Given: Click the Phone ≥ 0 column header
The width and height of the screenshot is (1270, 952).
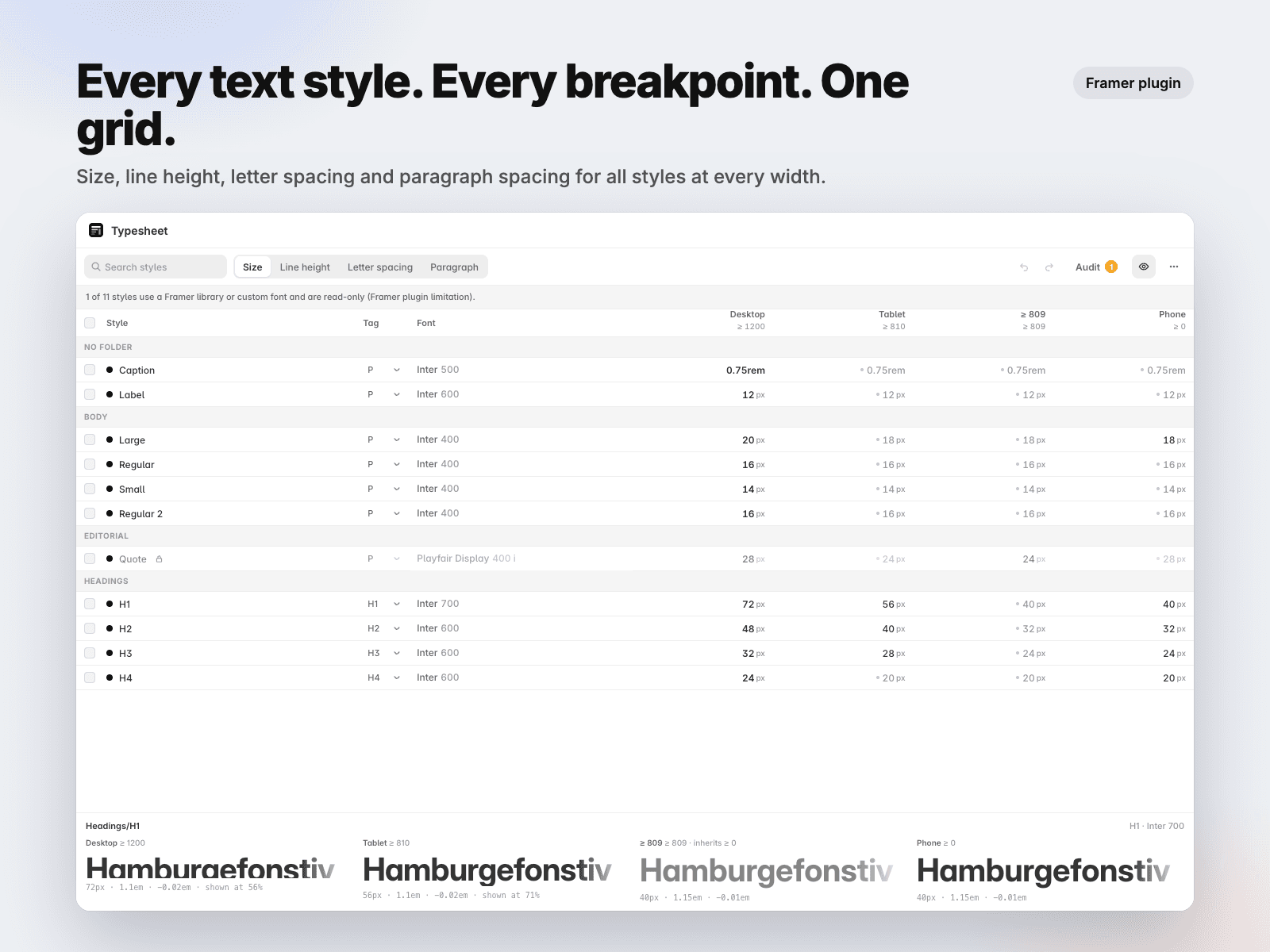Looking at the screenshot, I should [x=1172, y=321].
